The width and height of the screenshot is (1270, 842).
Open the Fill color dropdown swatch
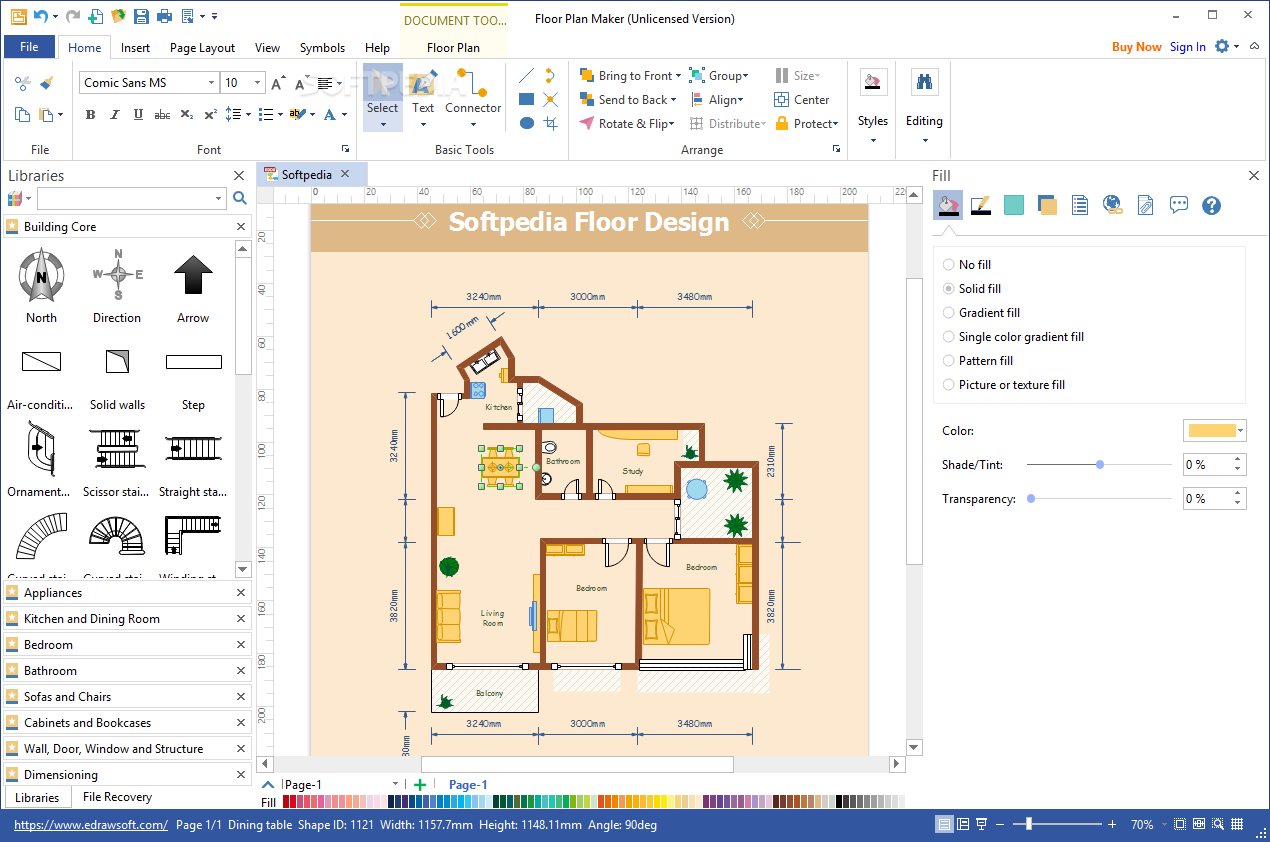click(1215, 431)
